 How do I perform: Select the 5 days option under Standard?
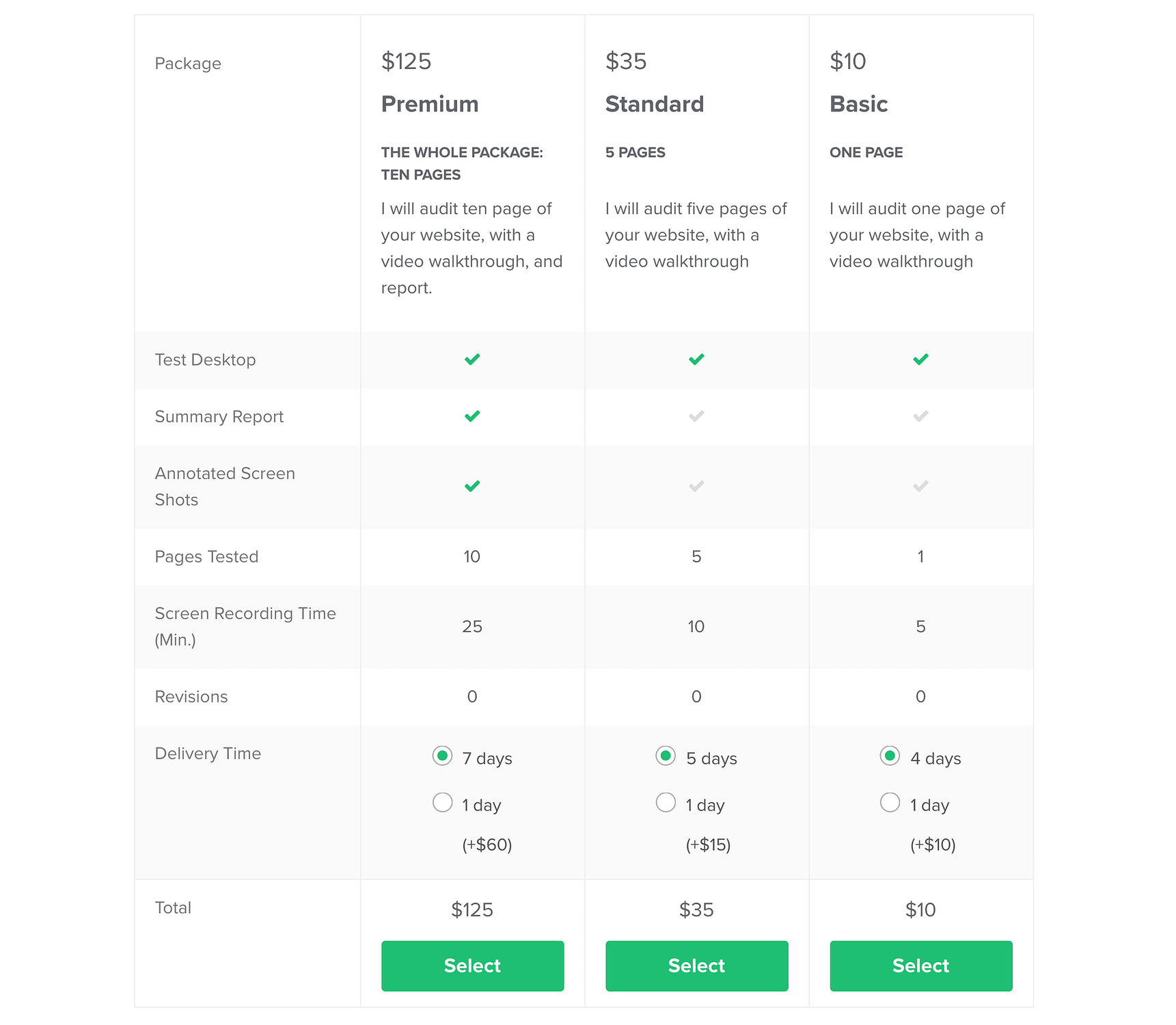(x=666, y=756)
